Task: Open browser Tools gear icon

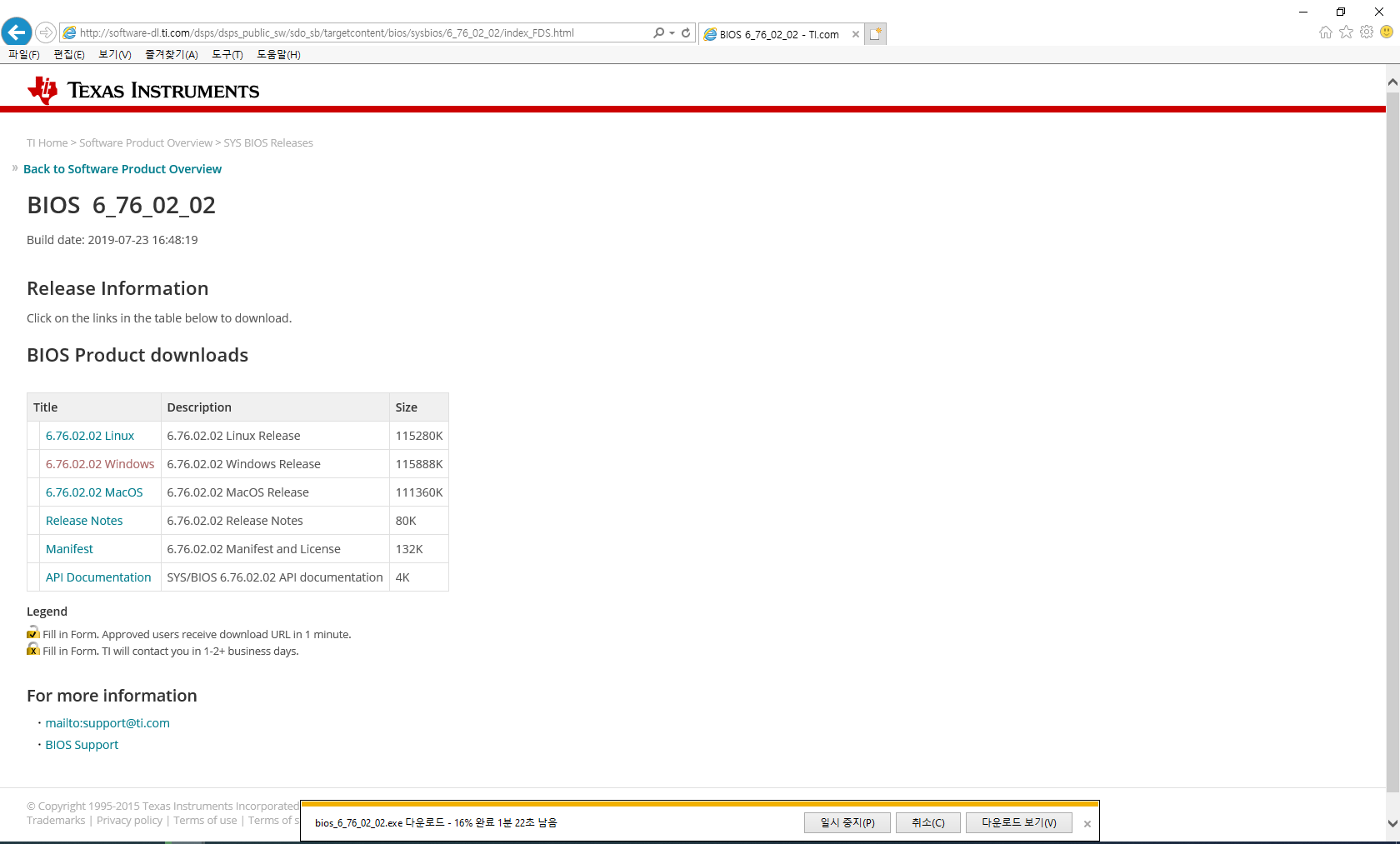Action: (1367, 32)
